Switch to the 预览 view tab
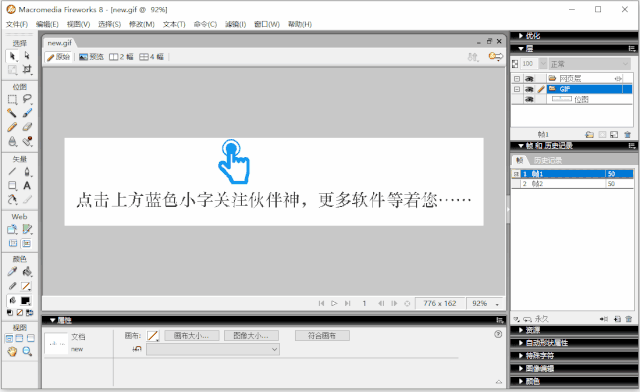 pyautogui.click(x=91, y=57)
